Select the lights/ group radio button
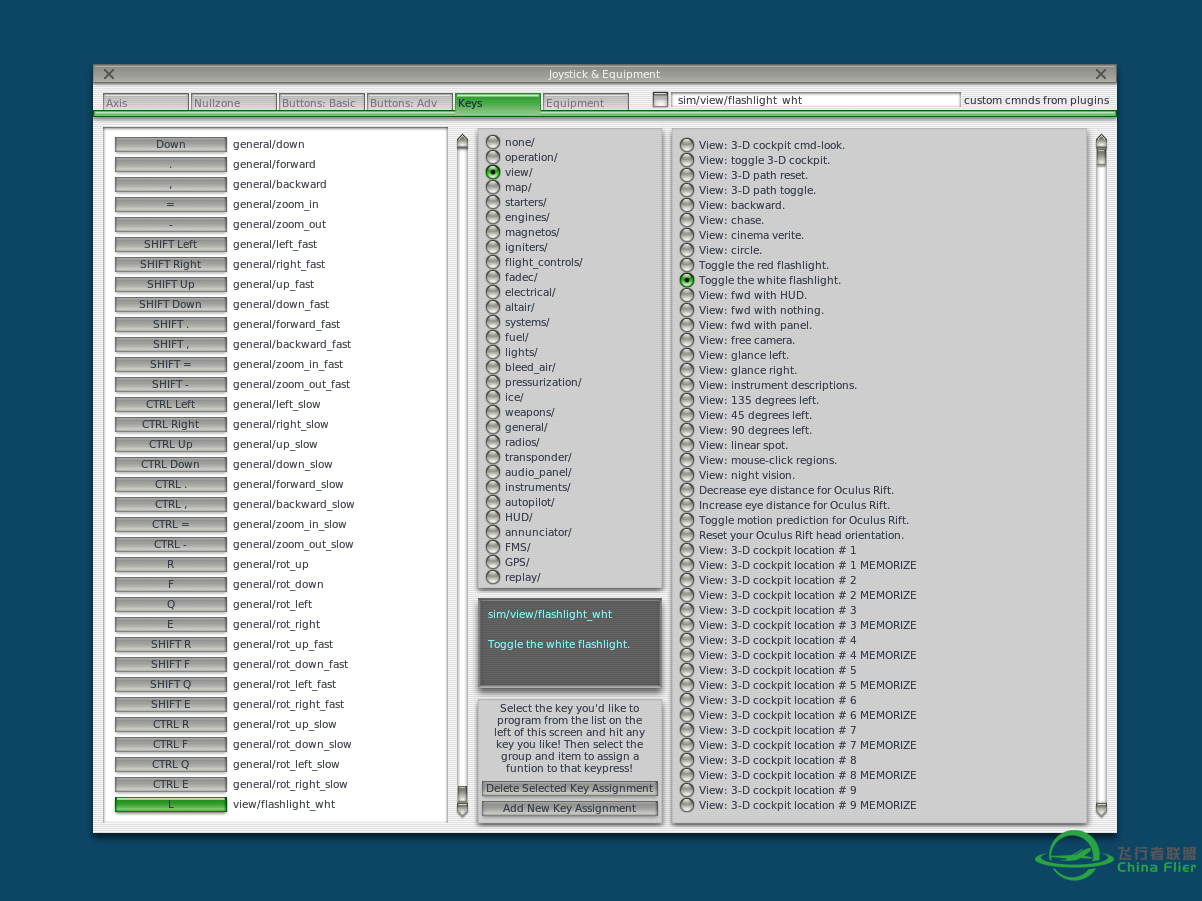The width and height of the screenshot is (1202, 901). point(493,352)
